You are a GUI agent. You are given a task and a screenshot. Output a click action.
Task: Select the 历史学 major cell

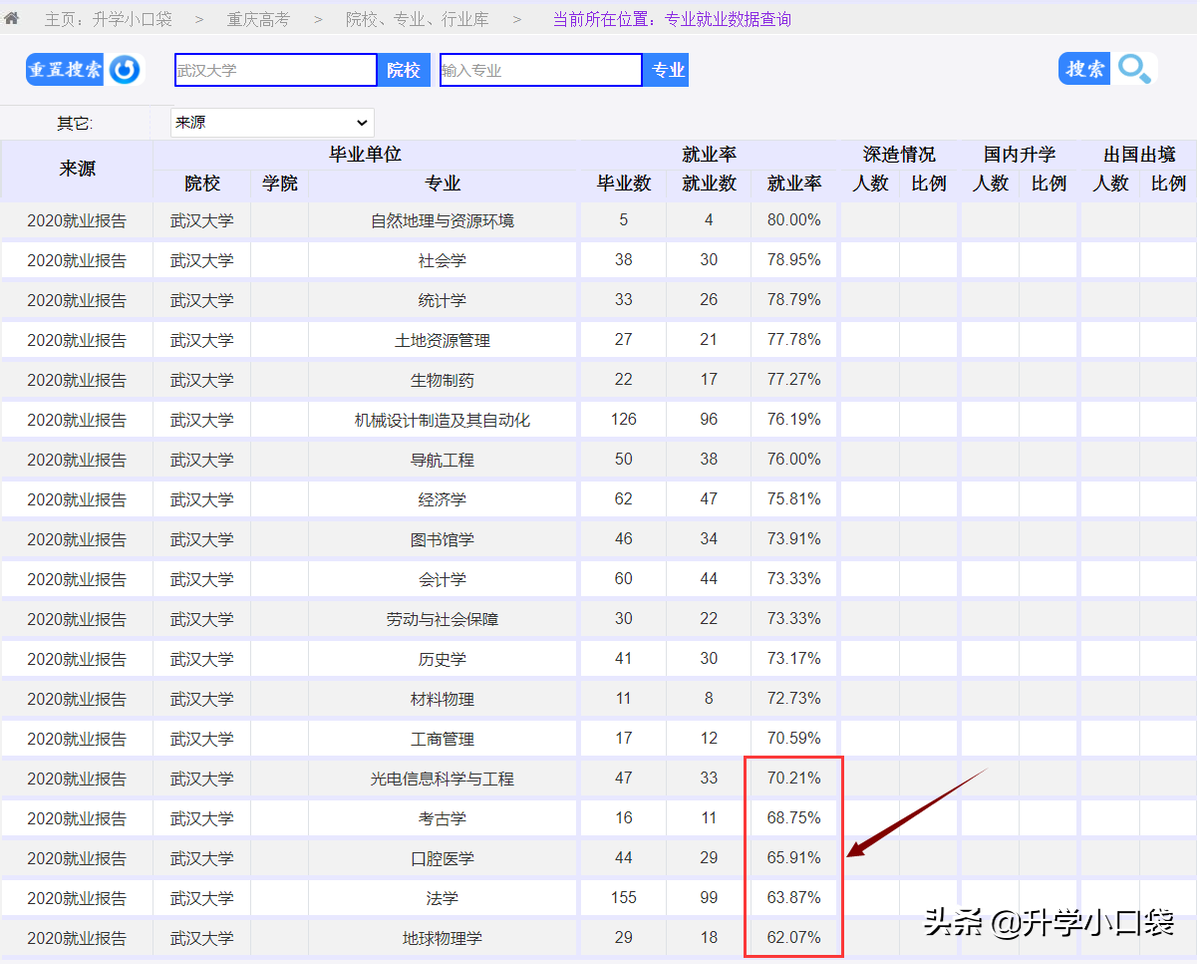(x=443, y=659)
